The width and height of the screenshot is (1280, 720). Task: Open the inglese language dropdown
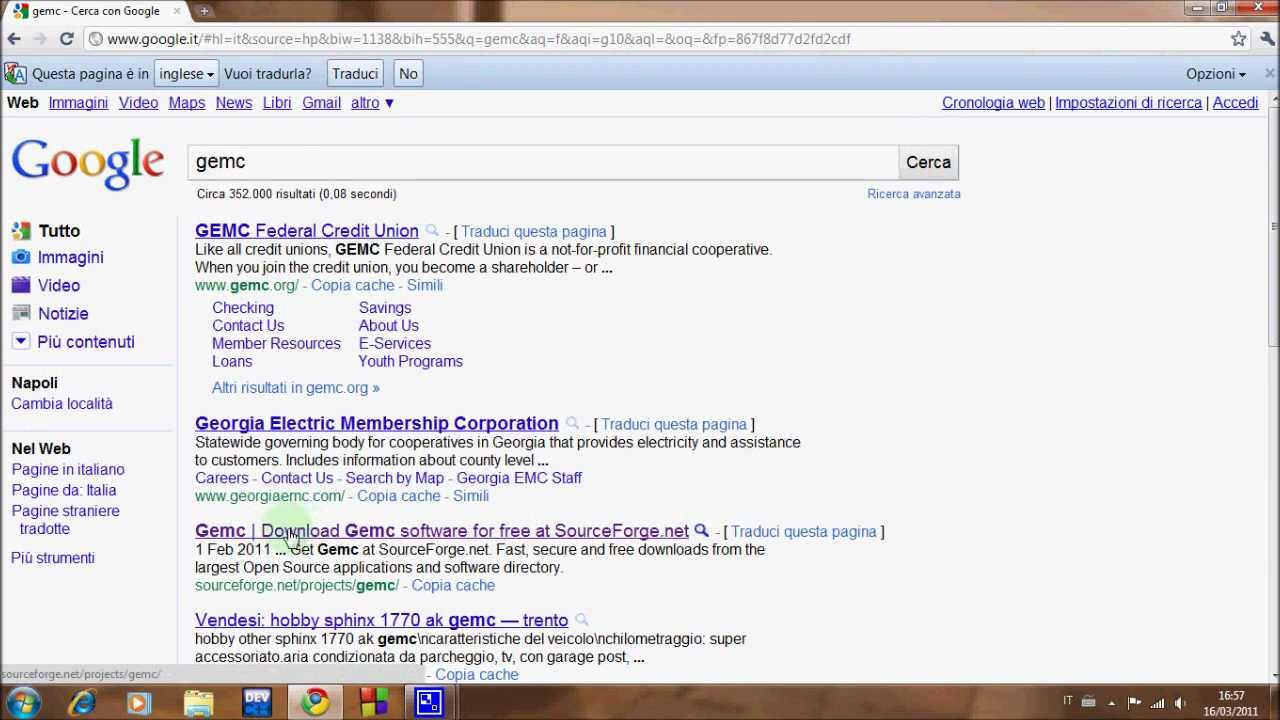(186, 74)
